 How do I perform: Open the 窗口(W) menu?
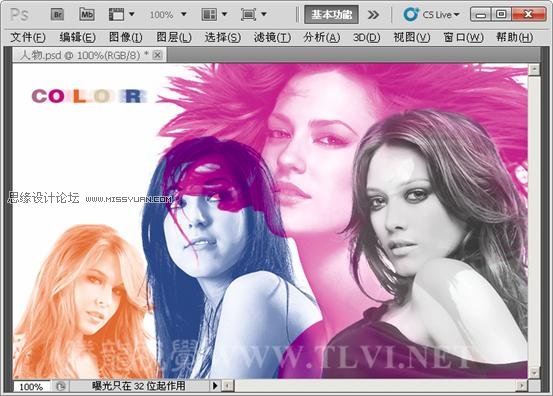[463, 37]
